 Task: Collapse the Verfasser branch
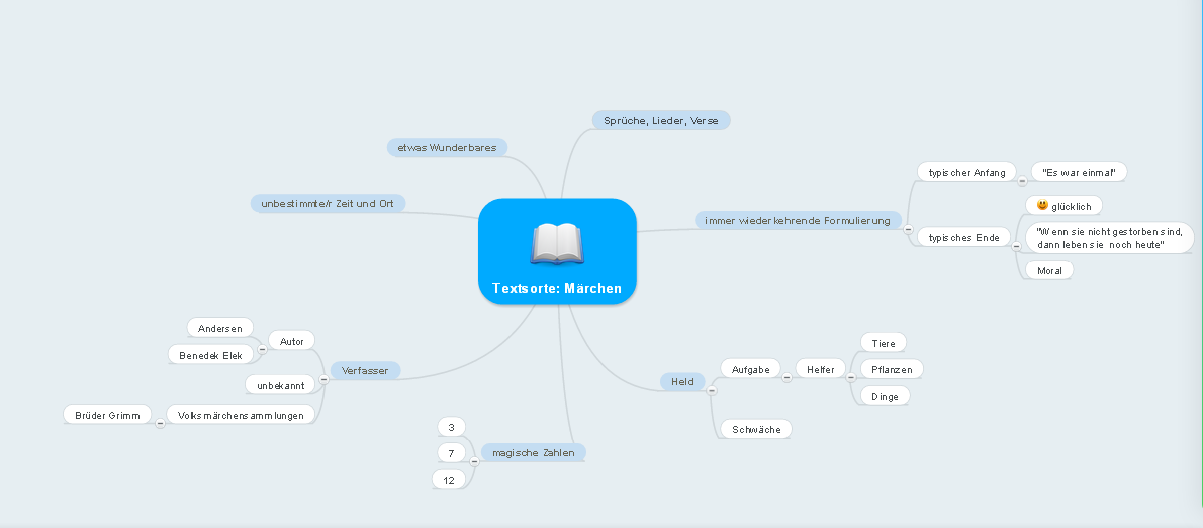click(323, 378)
